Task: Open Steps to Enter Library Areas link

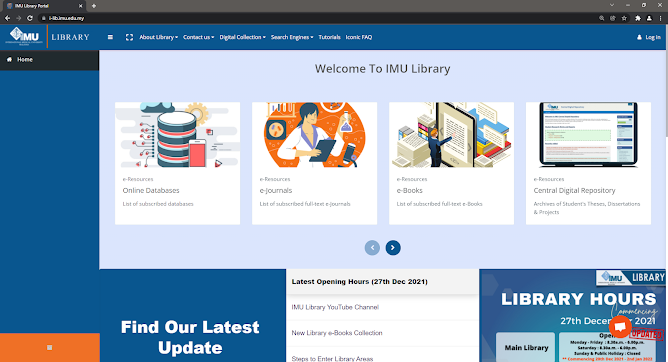Action: point(332,359)
